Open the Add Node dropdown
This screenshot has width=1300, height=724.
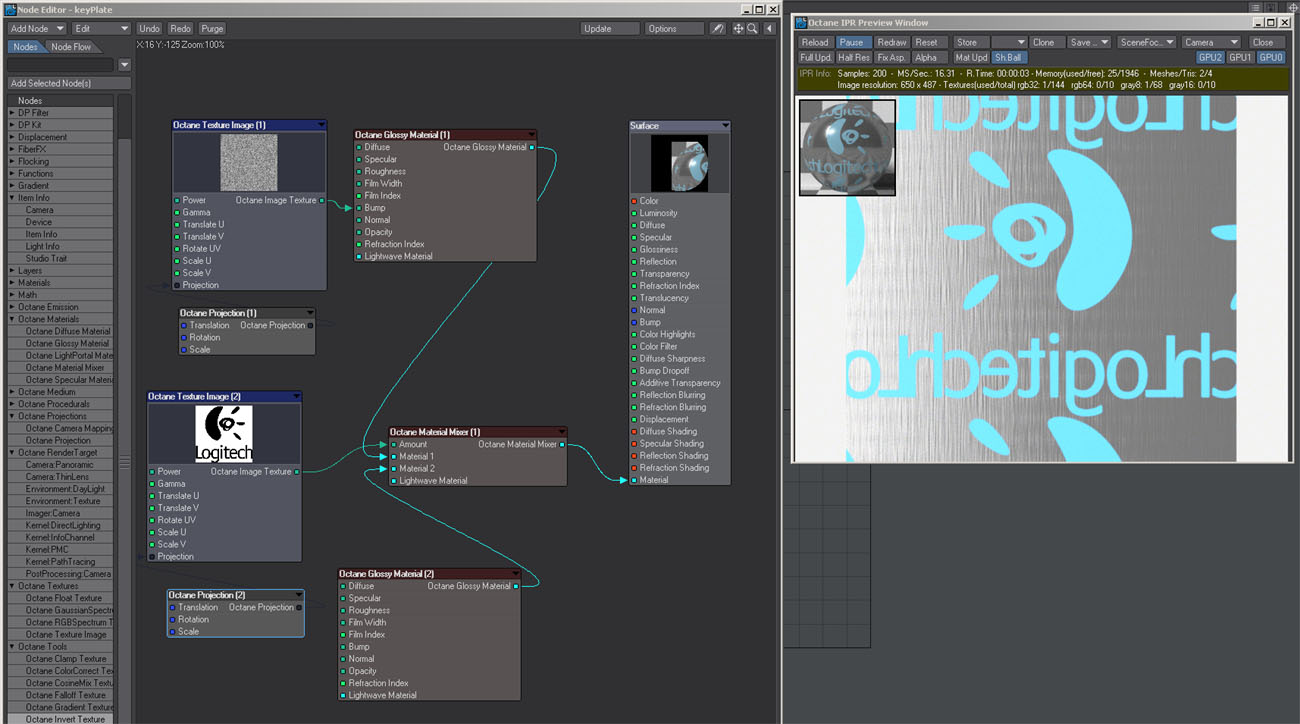click(x=37, y=29)
